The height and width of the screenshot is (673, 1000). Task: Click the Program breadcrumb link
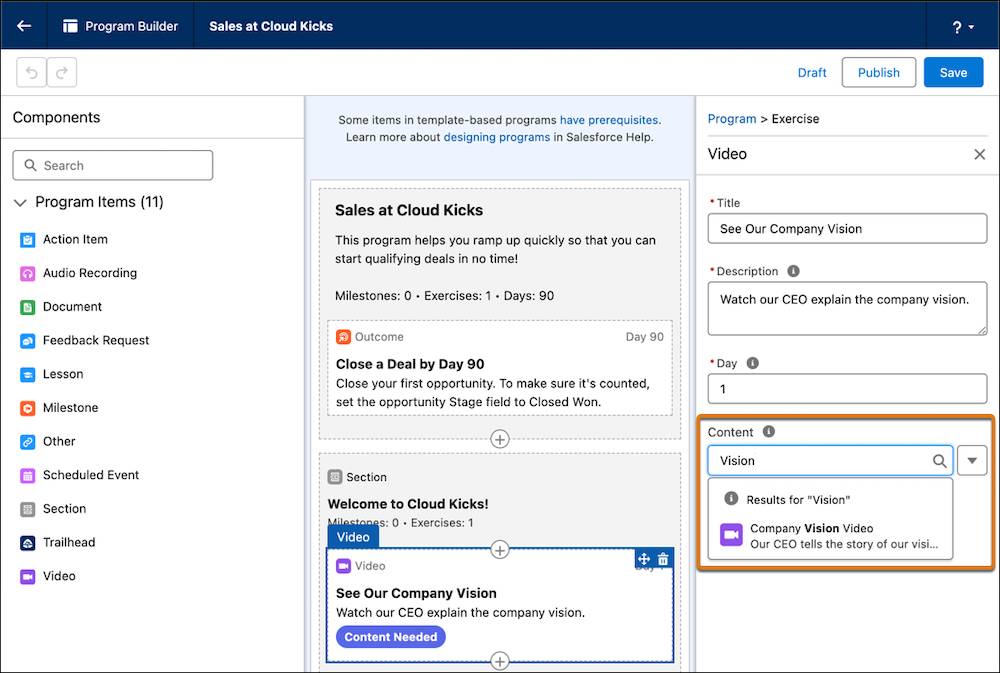(x=732, y=119)
